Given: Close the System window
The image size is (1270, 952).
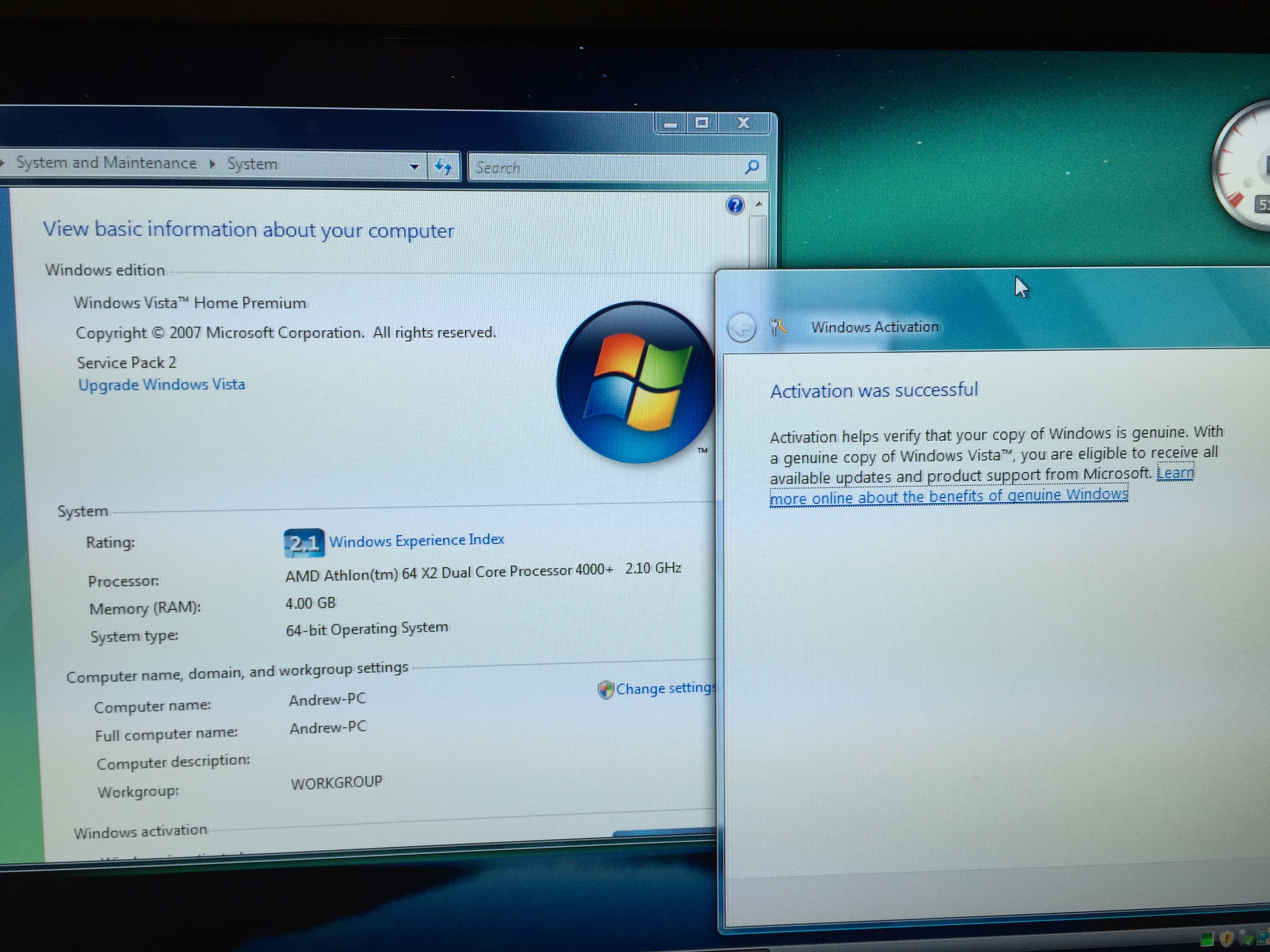Looking at the screenshot, I should coord(744,123).
